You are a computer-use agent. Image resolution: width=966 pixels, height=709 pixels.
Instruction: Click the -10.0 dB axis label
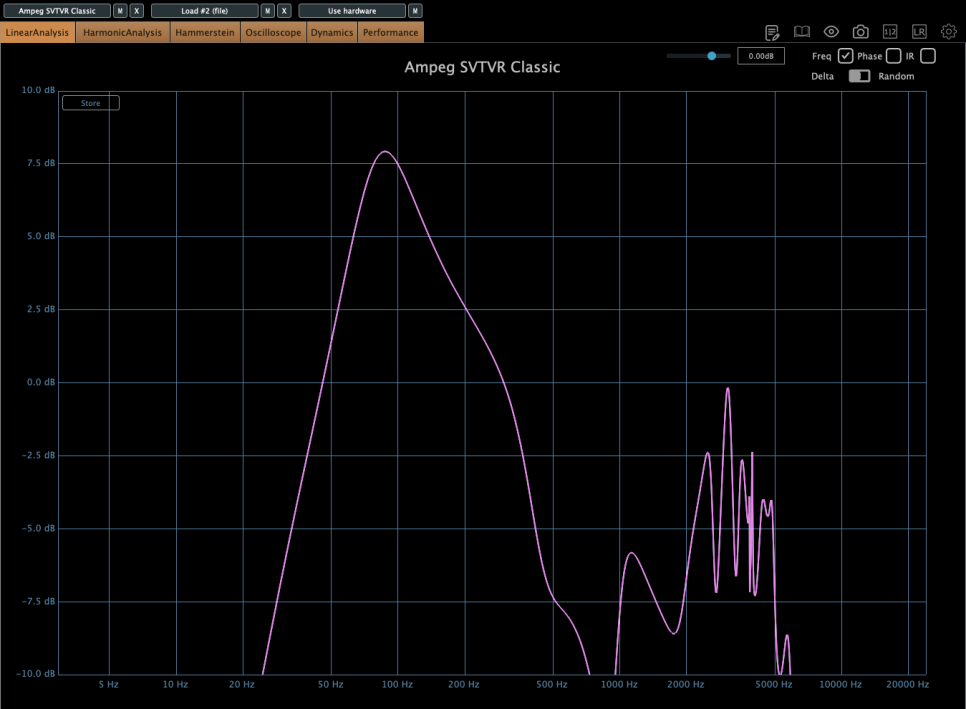point(35,673)
